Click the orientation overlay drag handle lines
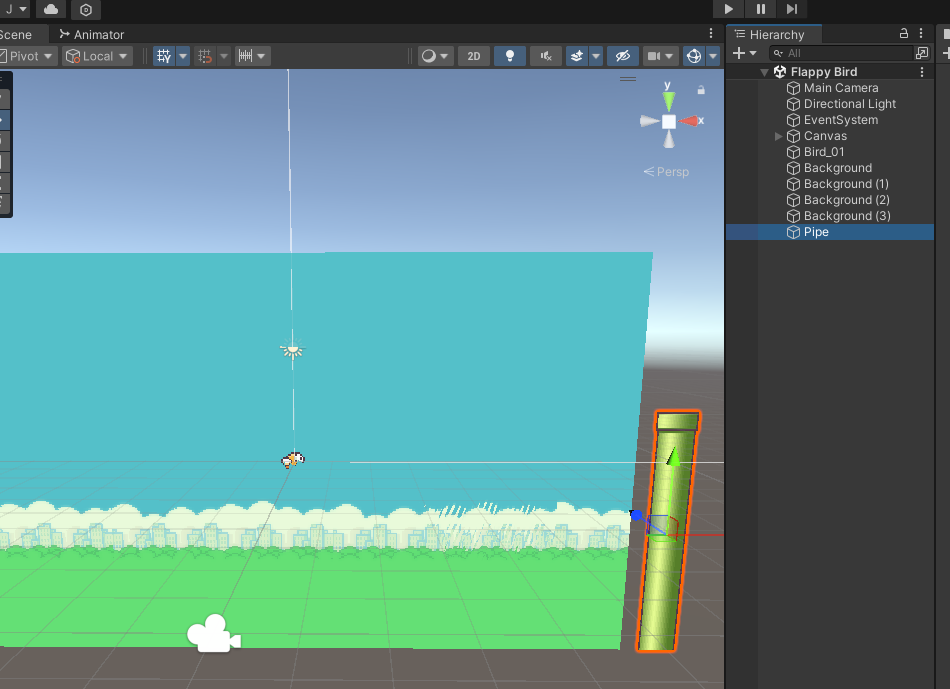Viewport: 950px width, 689px height. (628, 79)
